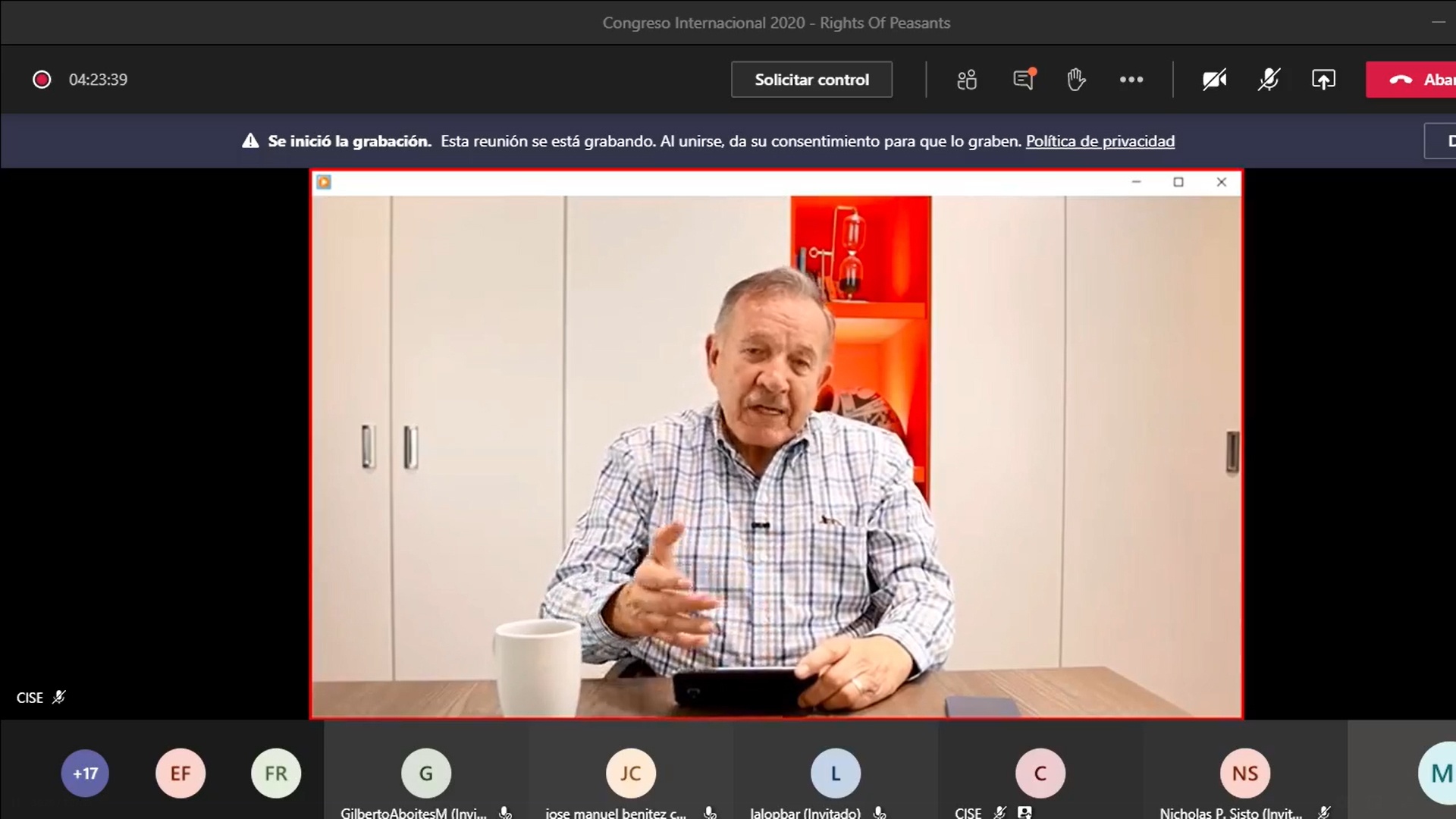The image size is (1456, 819).
Task: Select the EF participant avatar
Action: tap(180, 773)
